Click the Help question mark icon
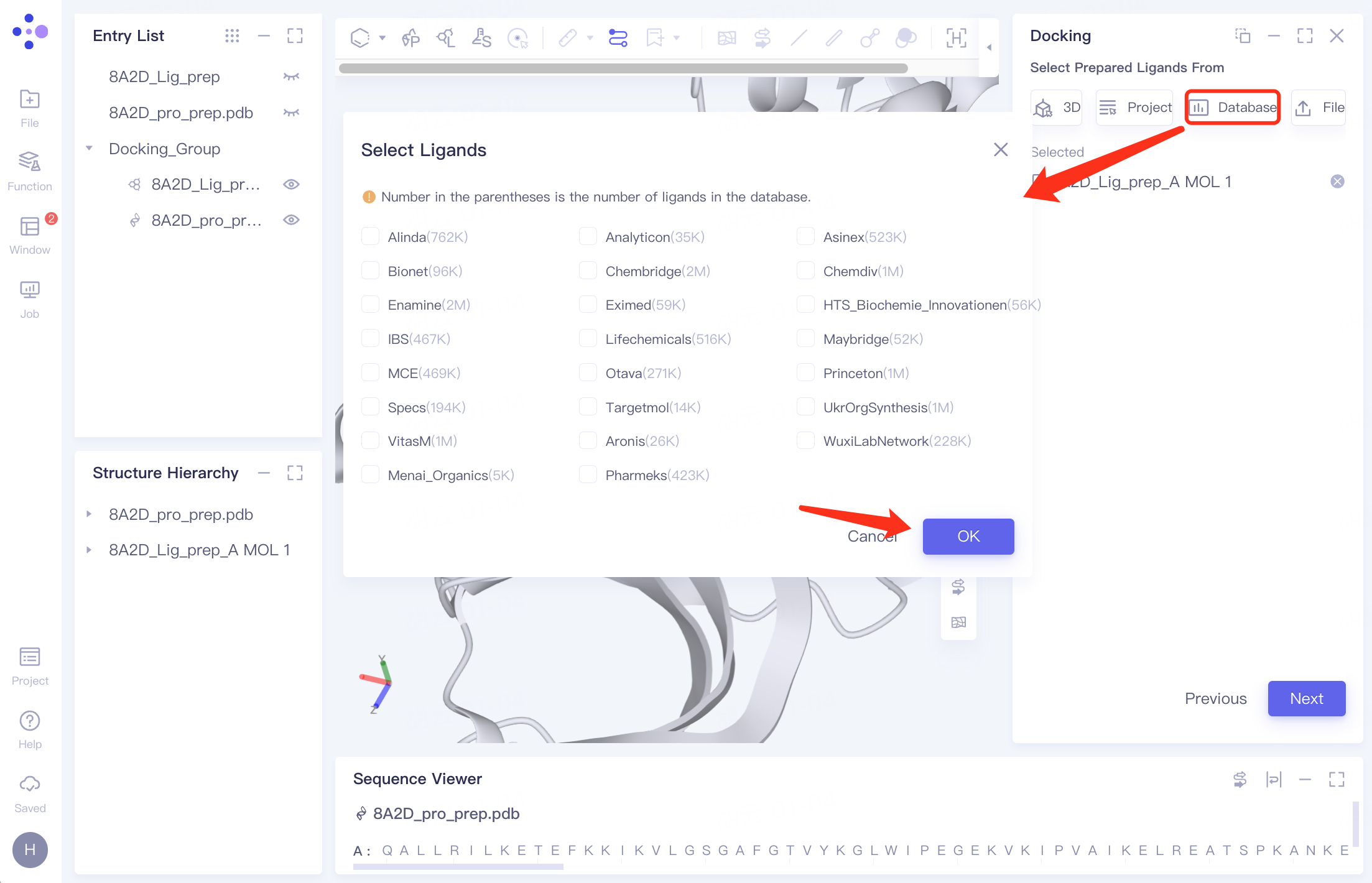The image size is (1372, 883). pos(29,721)
